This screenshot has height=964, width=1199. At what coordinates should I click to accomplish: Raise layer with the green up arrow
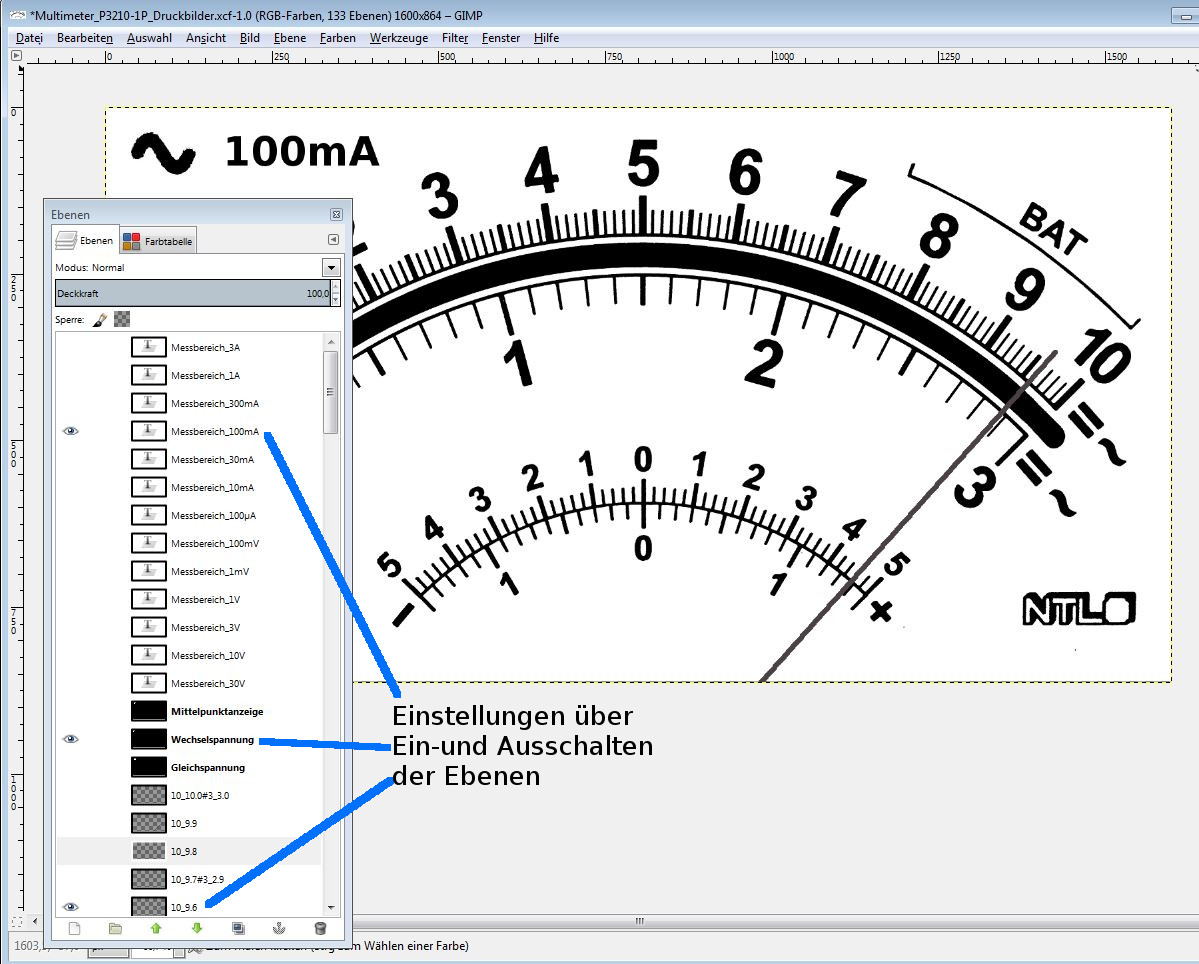[x=156, y=928]
